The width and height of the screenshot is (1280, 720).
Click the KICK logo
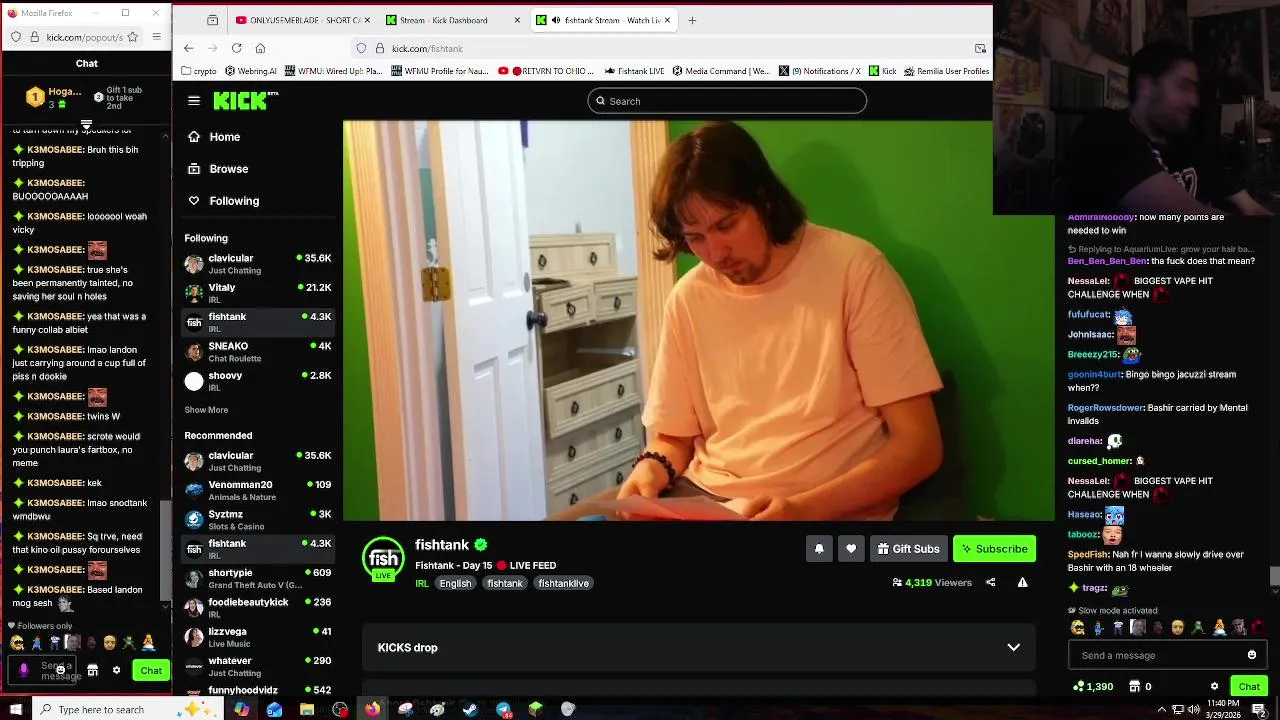[246, 101]
